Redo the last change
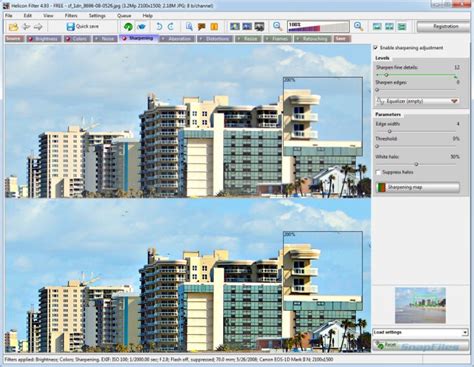 [171, 27]
